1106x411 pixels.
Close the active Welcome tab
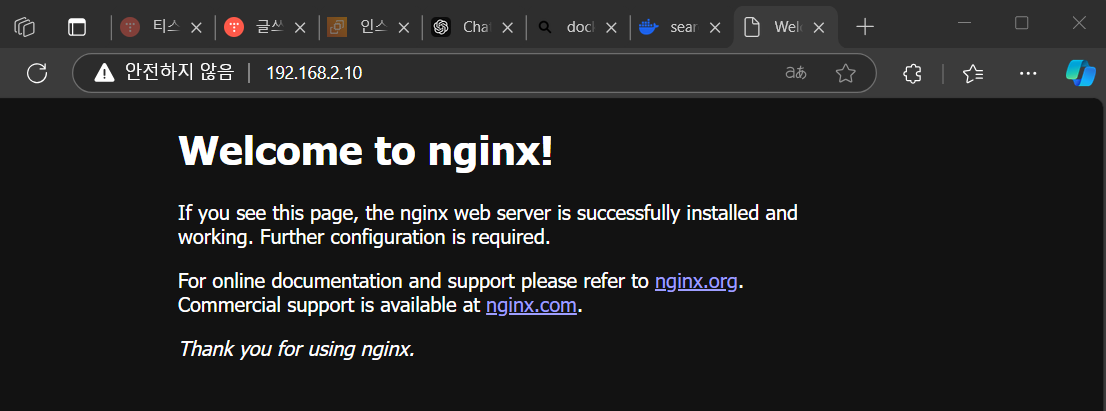tap(818, 27)
